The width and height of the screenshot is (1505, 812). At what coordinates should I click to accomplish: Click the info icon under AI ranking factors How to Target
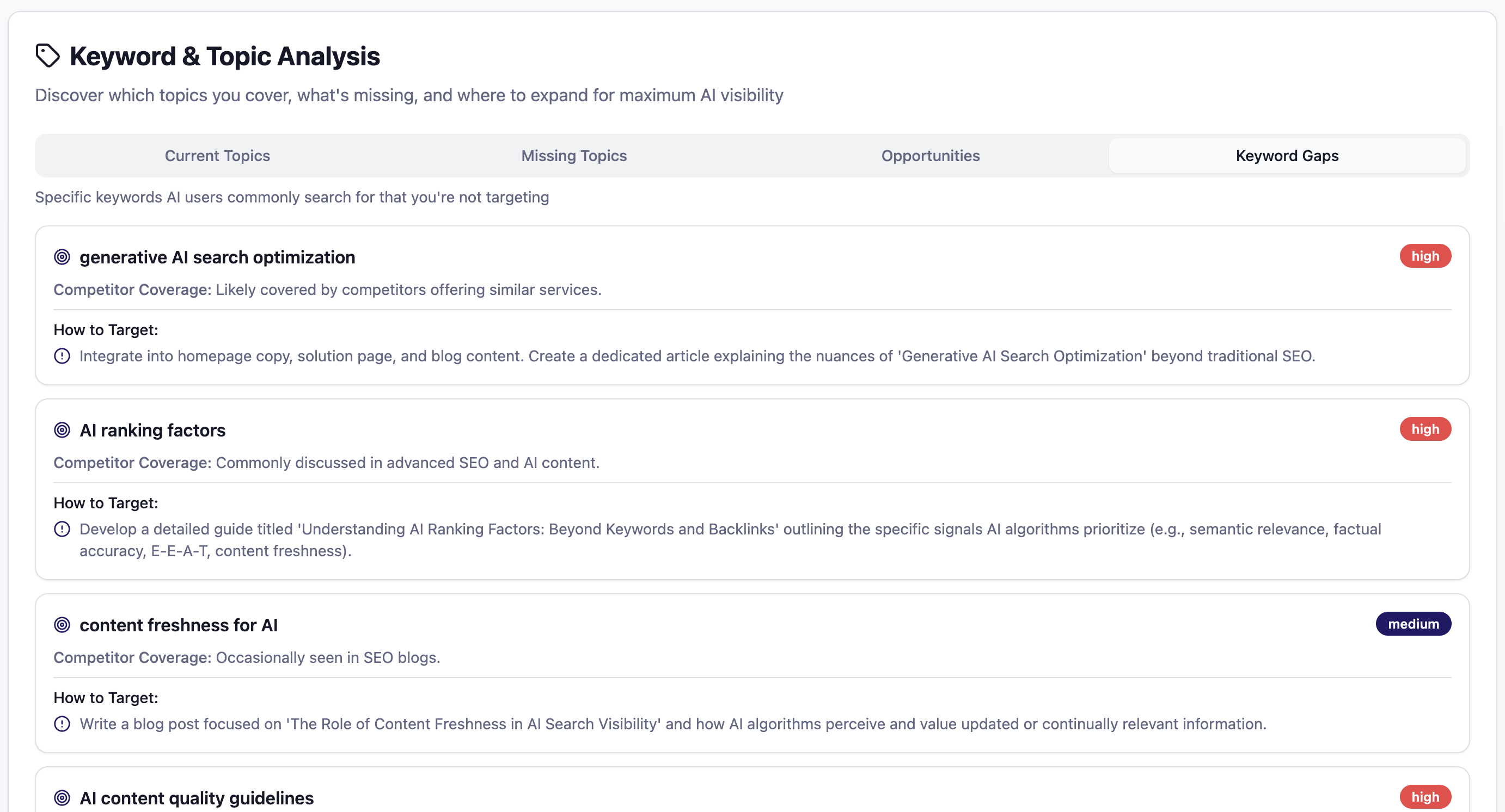tap(63, 530)
